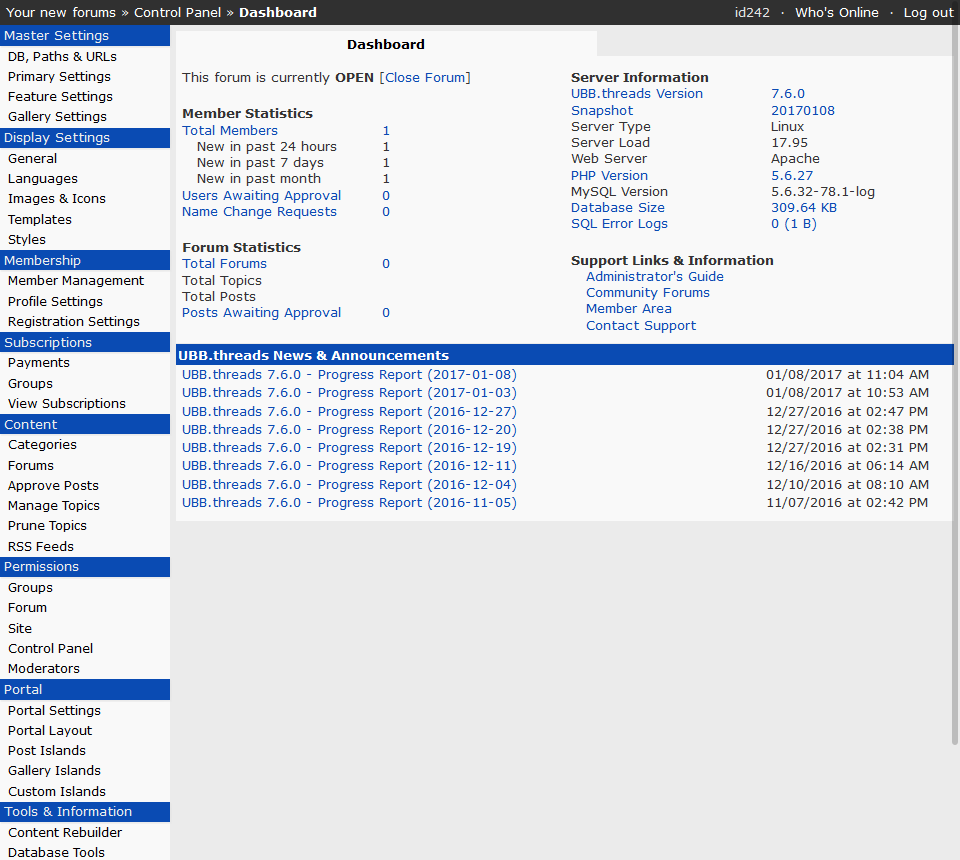Open Feature Settings page
960x860 pixels.
tap(60, 97)
